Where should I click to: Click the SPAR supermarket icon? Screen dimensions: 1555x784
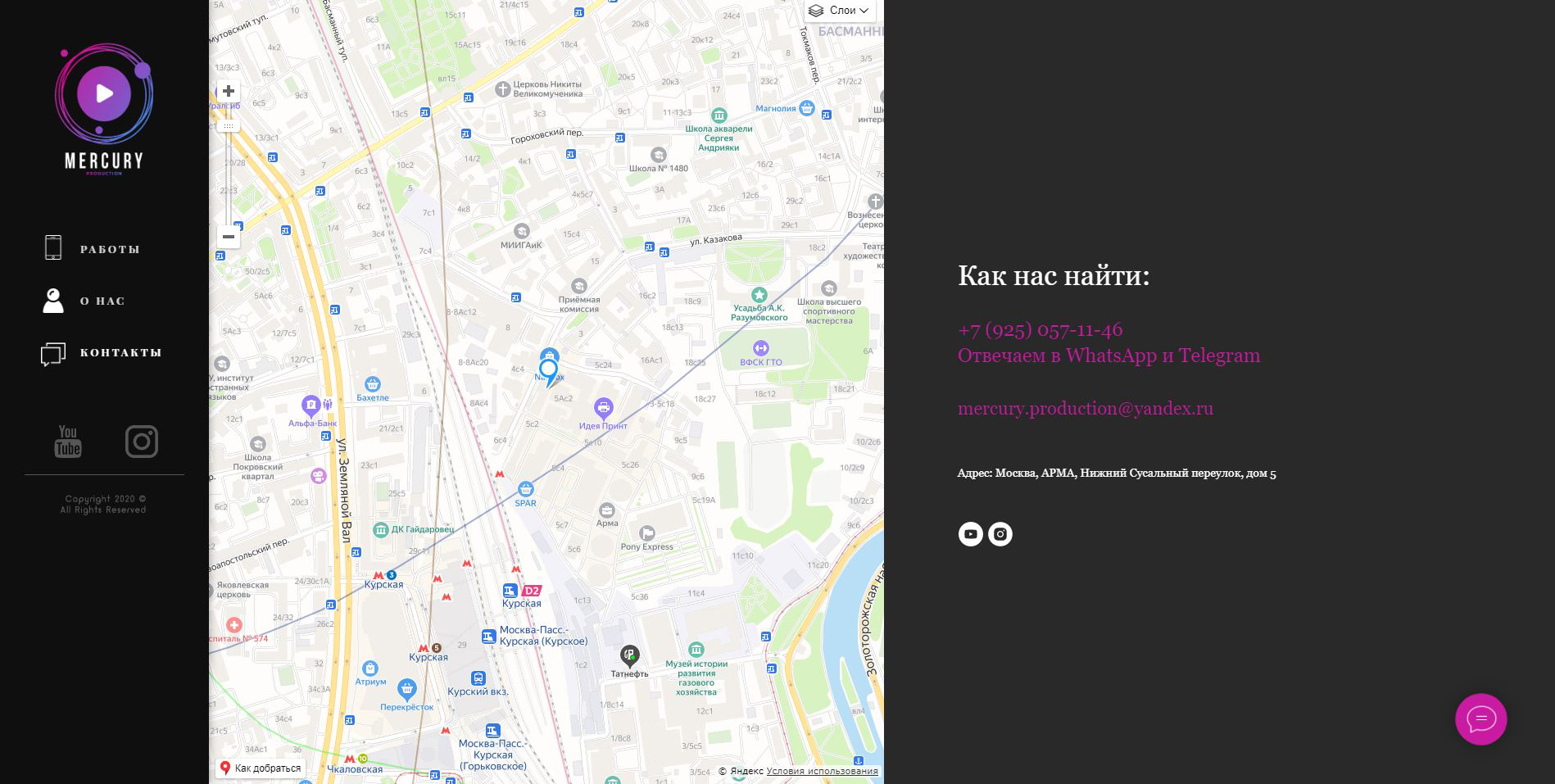click(x=525, y=489)
